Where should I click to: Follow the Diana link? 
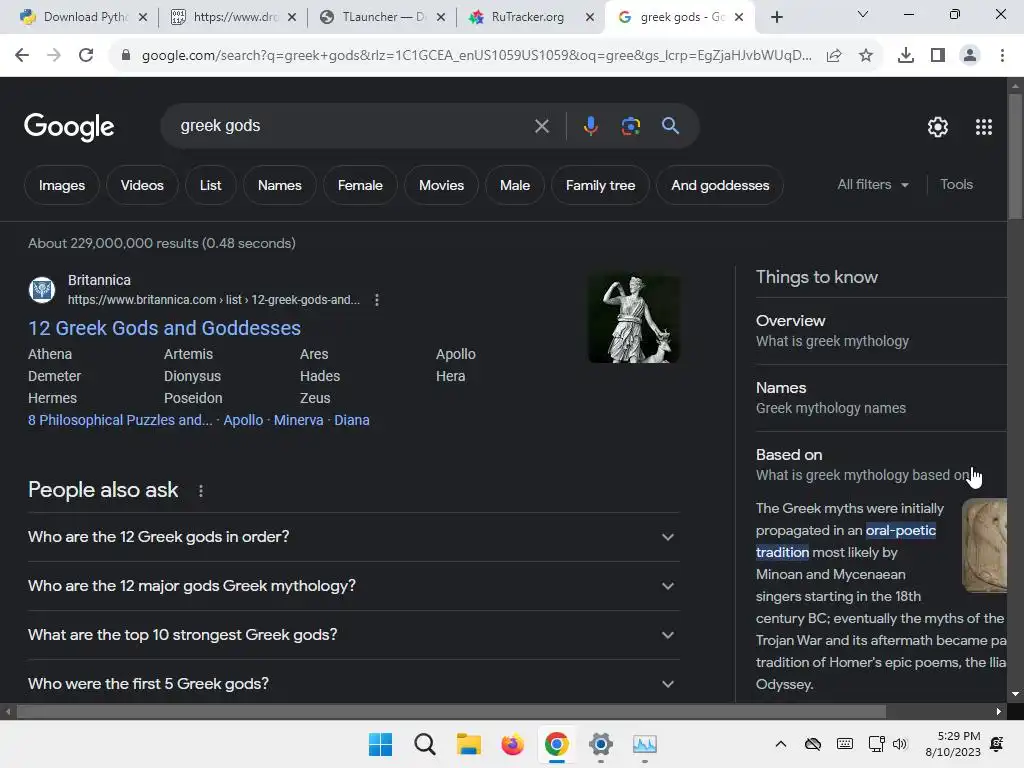(352, 420)
